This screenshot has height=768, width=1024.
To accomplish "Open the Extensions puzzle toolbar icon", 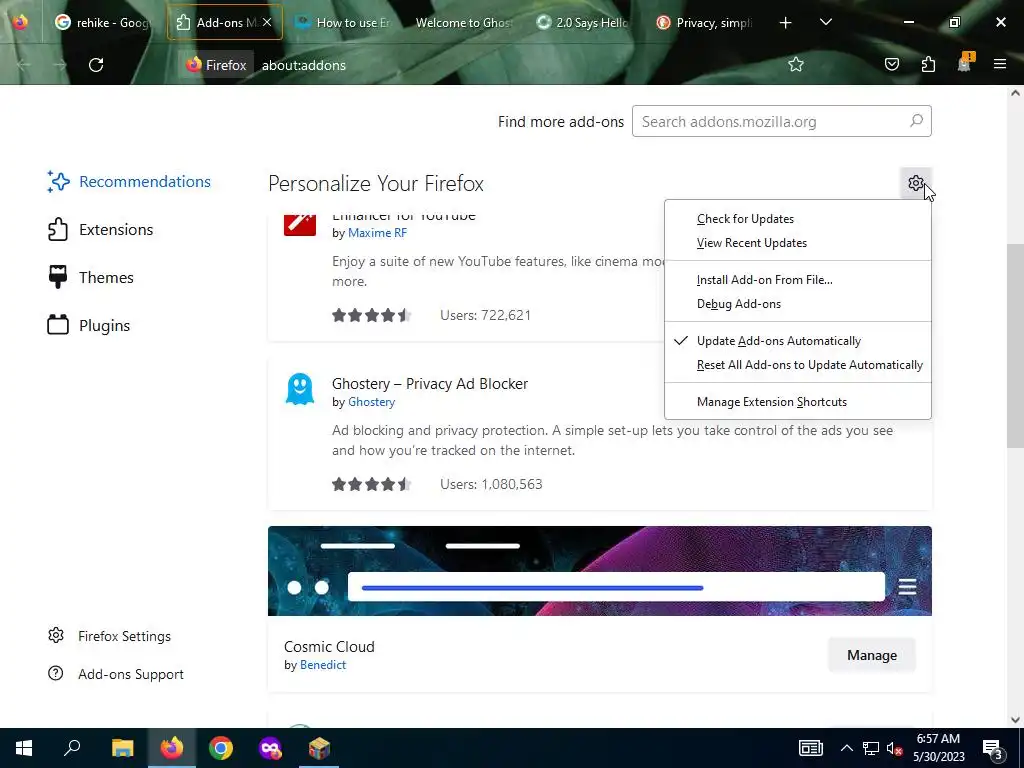I will (x=928, y=64).
